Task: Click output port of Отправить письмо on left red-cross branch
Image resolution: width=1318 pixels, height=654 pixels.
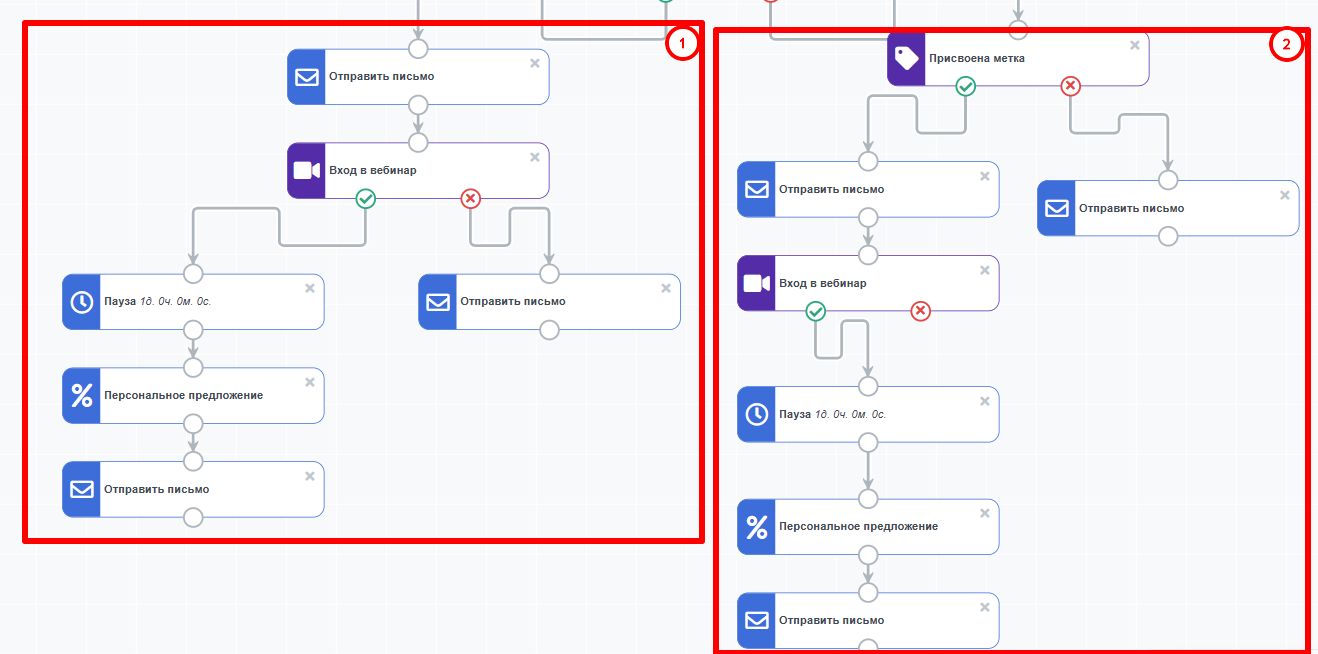Action: [x=549, y=329]
